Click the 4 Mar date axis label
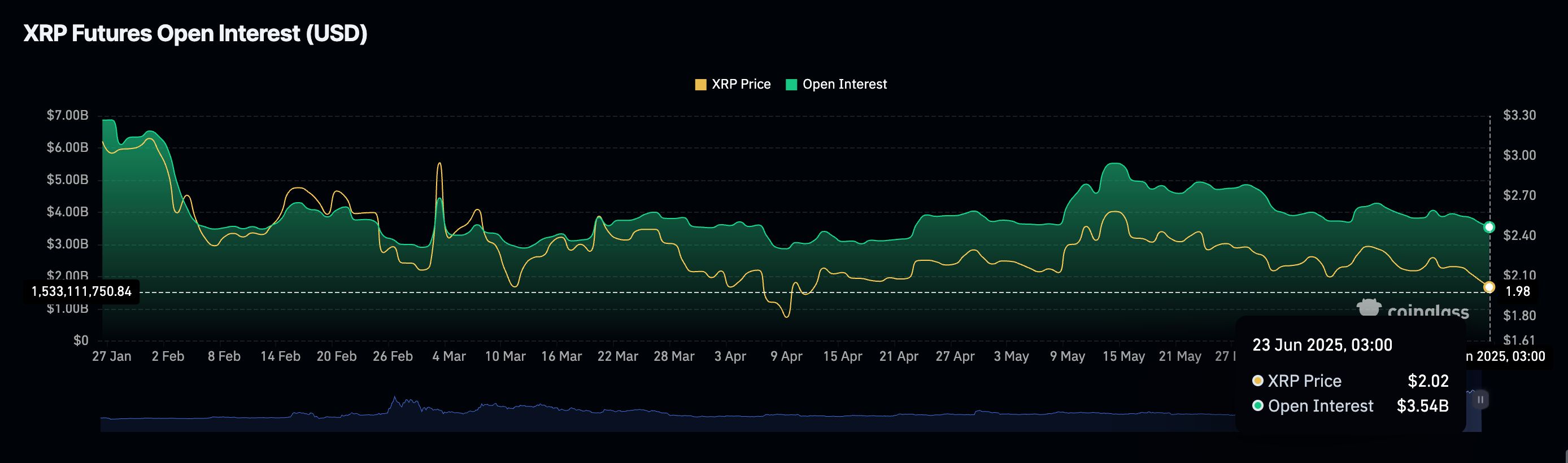 (x=448, y=356)
